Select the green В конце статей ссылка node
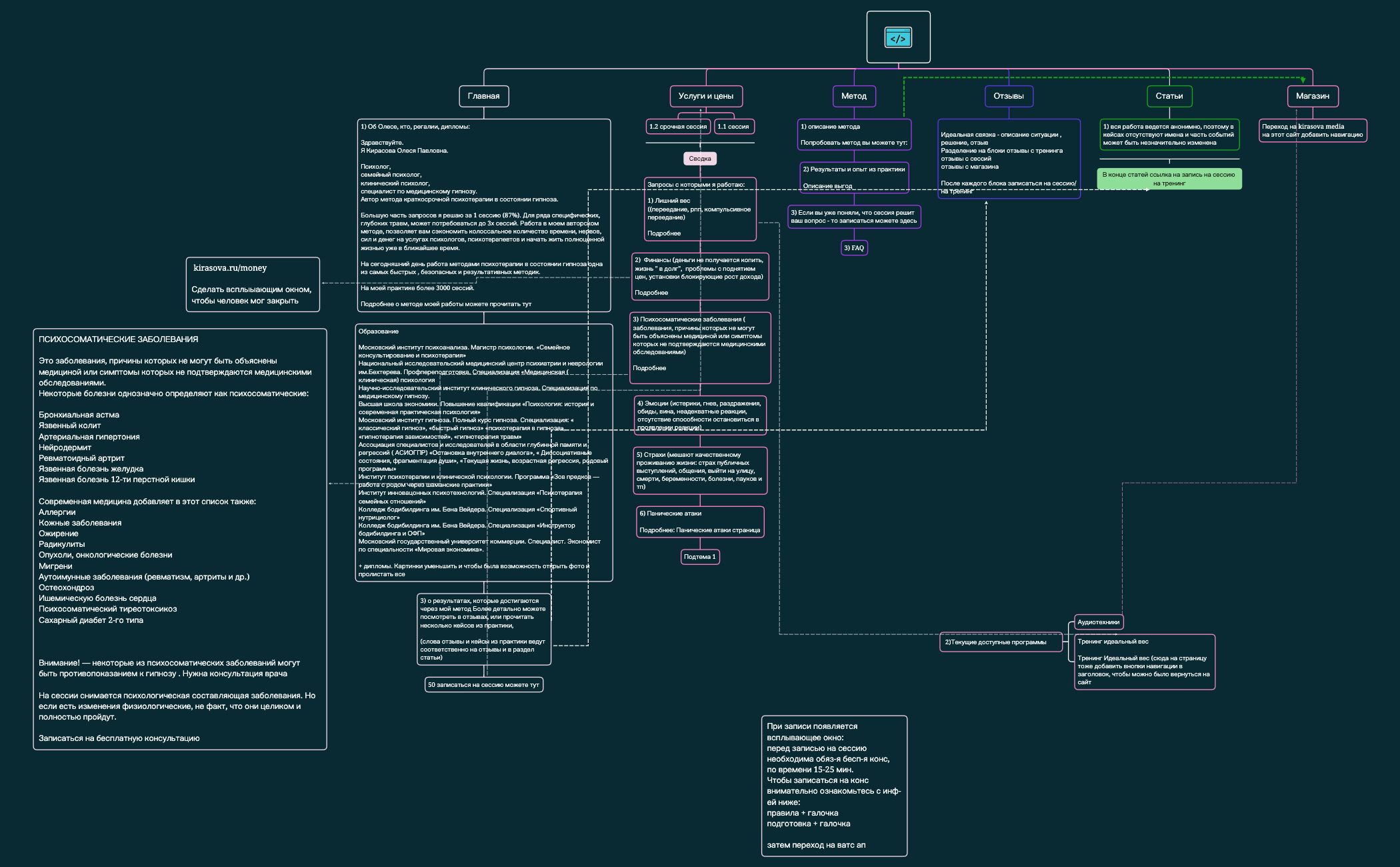The height and width of the screenshot is (867, 1400). click(1169, 179)
